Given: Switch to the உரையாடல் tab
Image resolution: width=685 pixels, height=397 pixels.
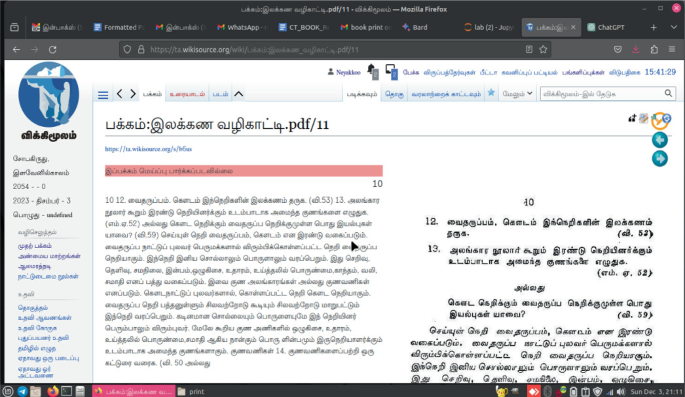Looking at the screenshot, I should (187, 94).
